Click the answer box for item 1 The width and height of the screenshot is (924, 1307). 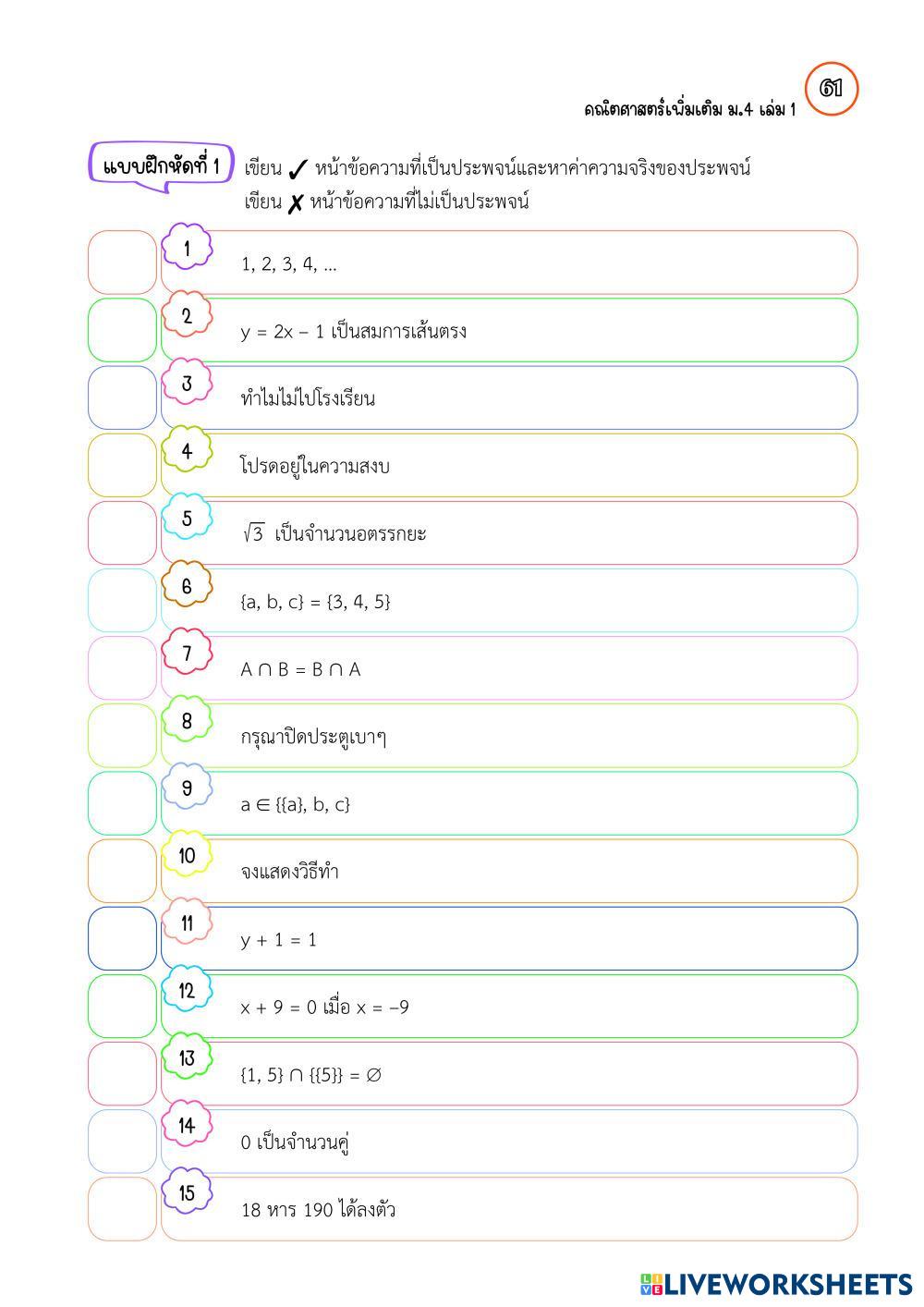click(x=123, y=263)
